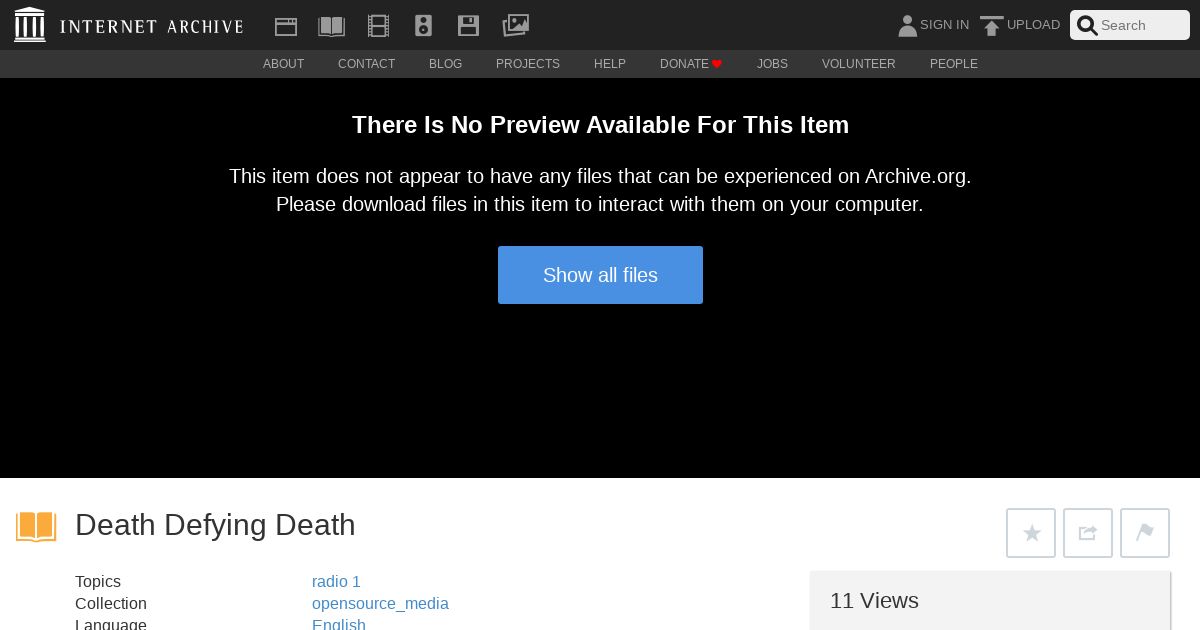Click the red heart next to Donate
The width and height of the screenshot is (1200, 630).
pos(717,64)
